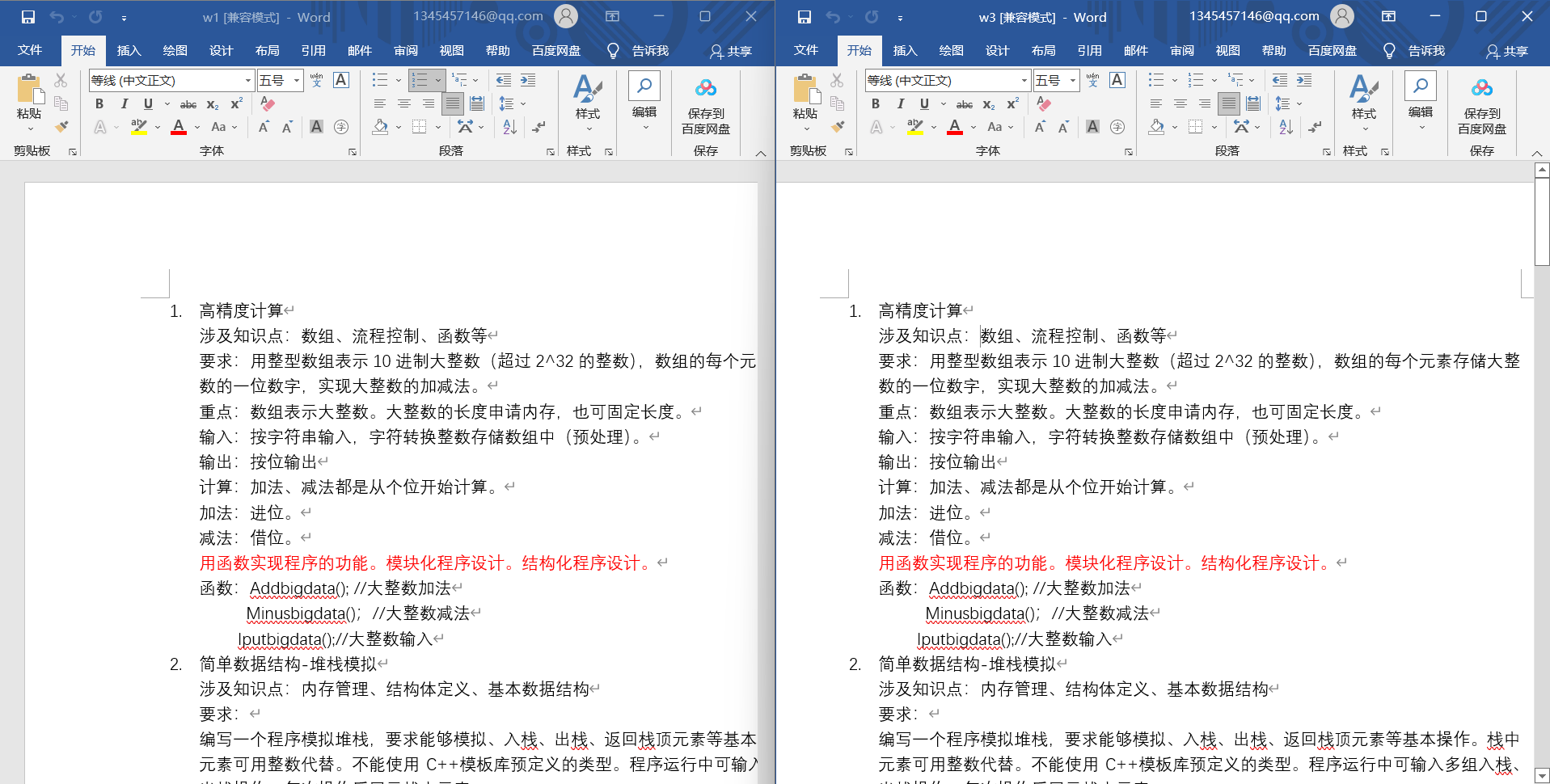Screen dimensions: 1550x784
Task: Open change case menu in w1 ribbon
Action: (224, 127)
